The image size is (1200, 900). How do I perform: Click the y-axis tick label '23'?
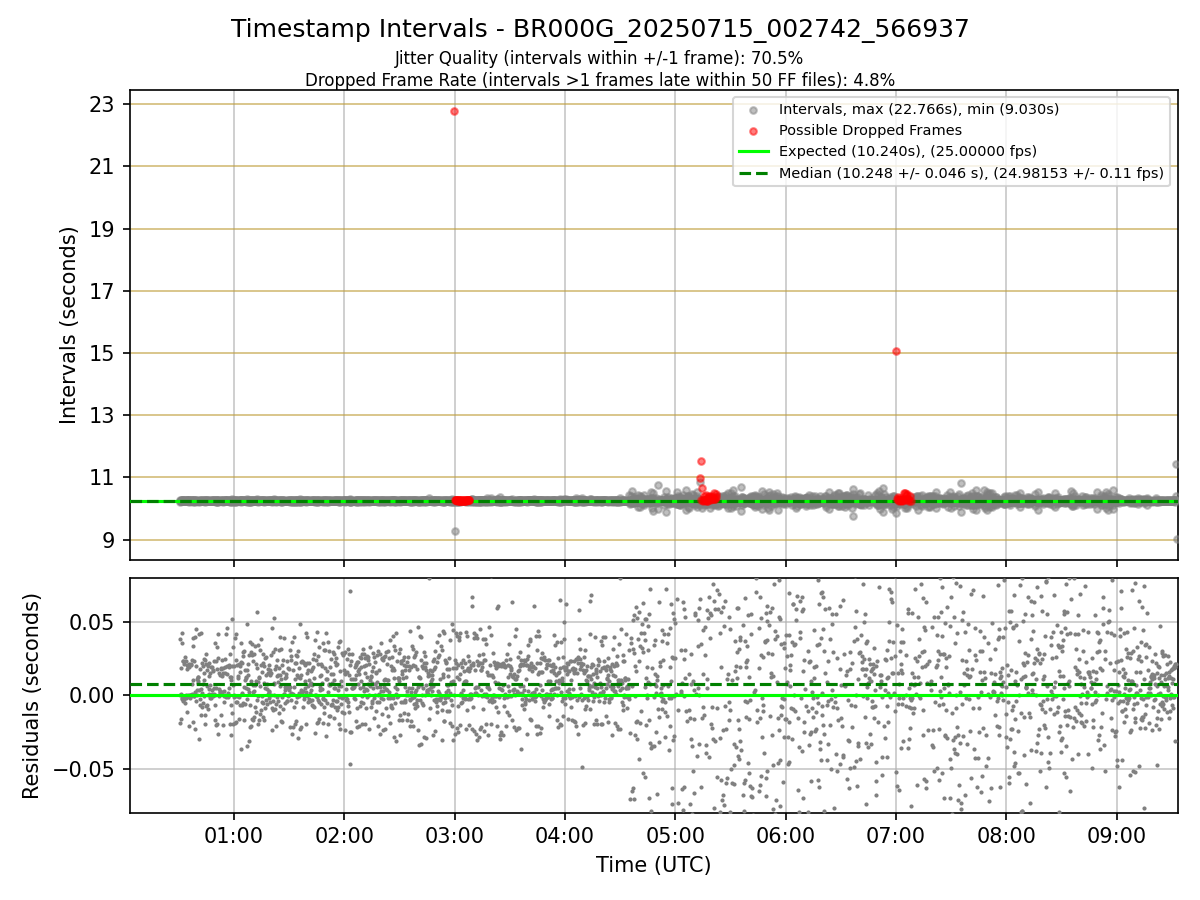click(x=103, y=104)
